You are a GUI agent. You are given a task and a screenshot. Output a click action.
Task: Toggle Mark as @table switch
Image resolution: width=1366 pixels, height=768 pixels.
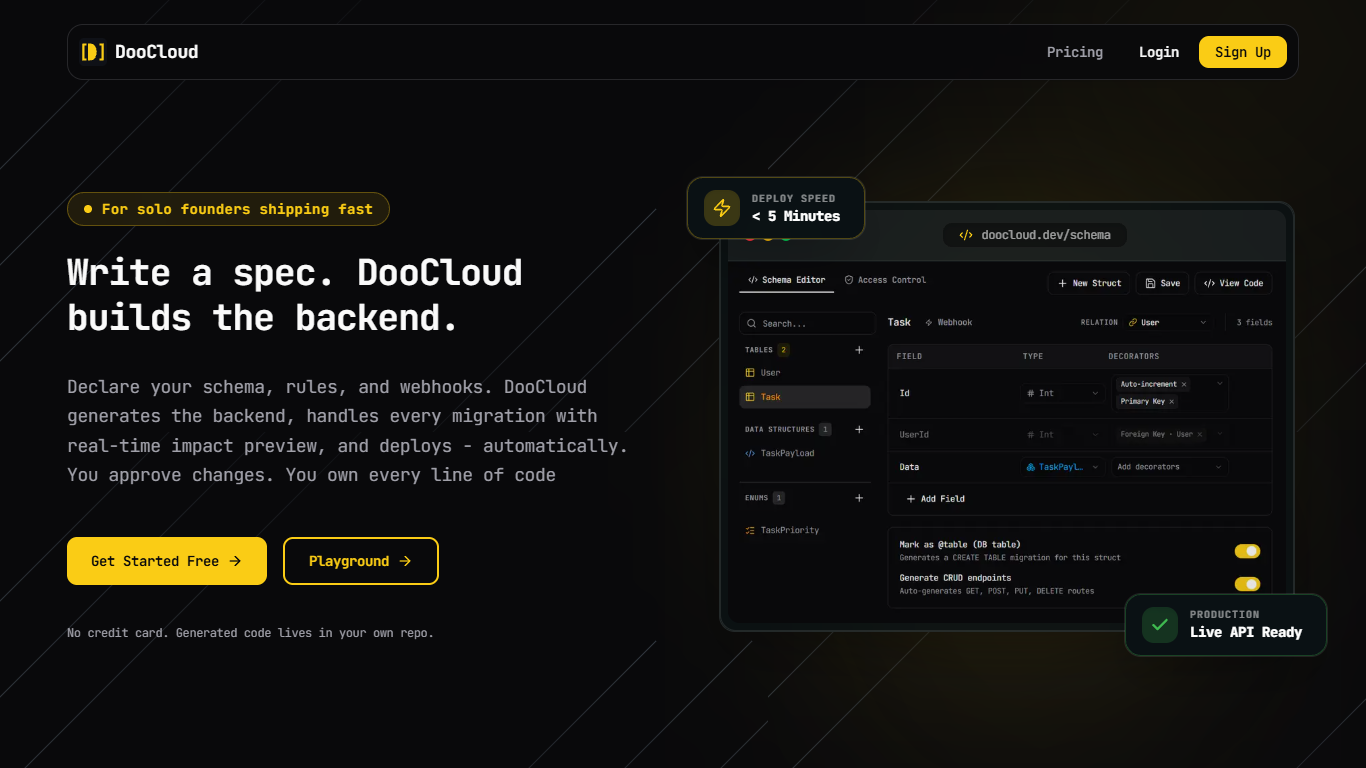(x=1247, y=551)
